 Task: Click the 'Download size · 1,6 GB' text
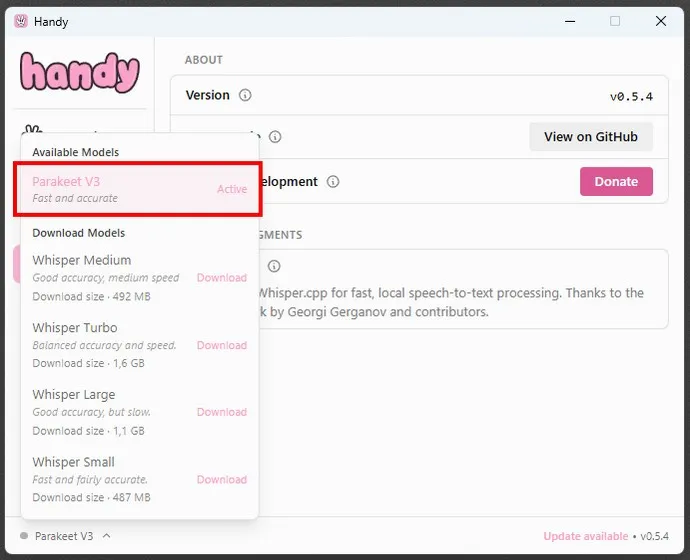[x=88, y=363]
